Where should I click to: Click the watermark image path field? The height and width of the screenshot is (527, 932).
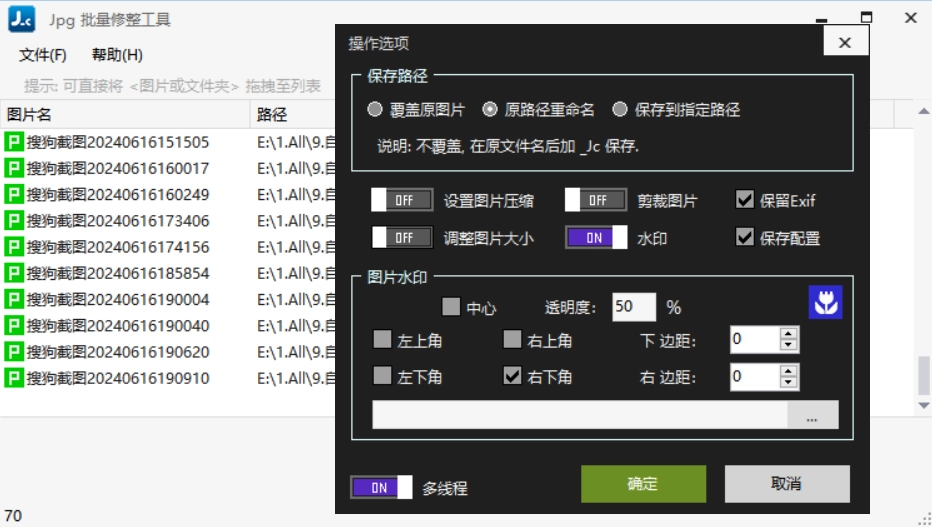point(580,415)
